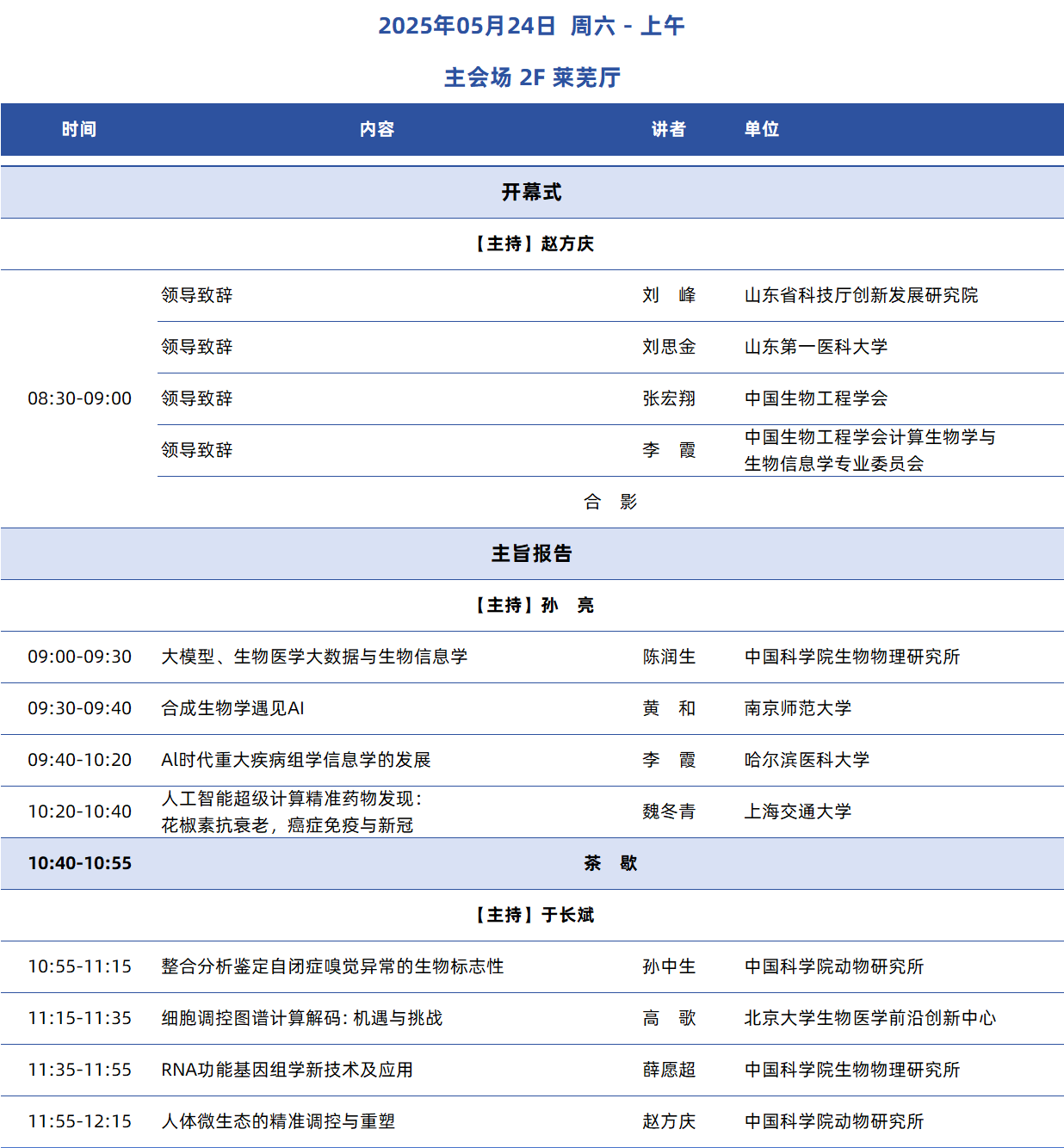Viewport: 1064px width, 1148px height.
Task: Click the time cell "09:30-09:40"
Action: 80,708
